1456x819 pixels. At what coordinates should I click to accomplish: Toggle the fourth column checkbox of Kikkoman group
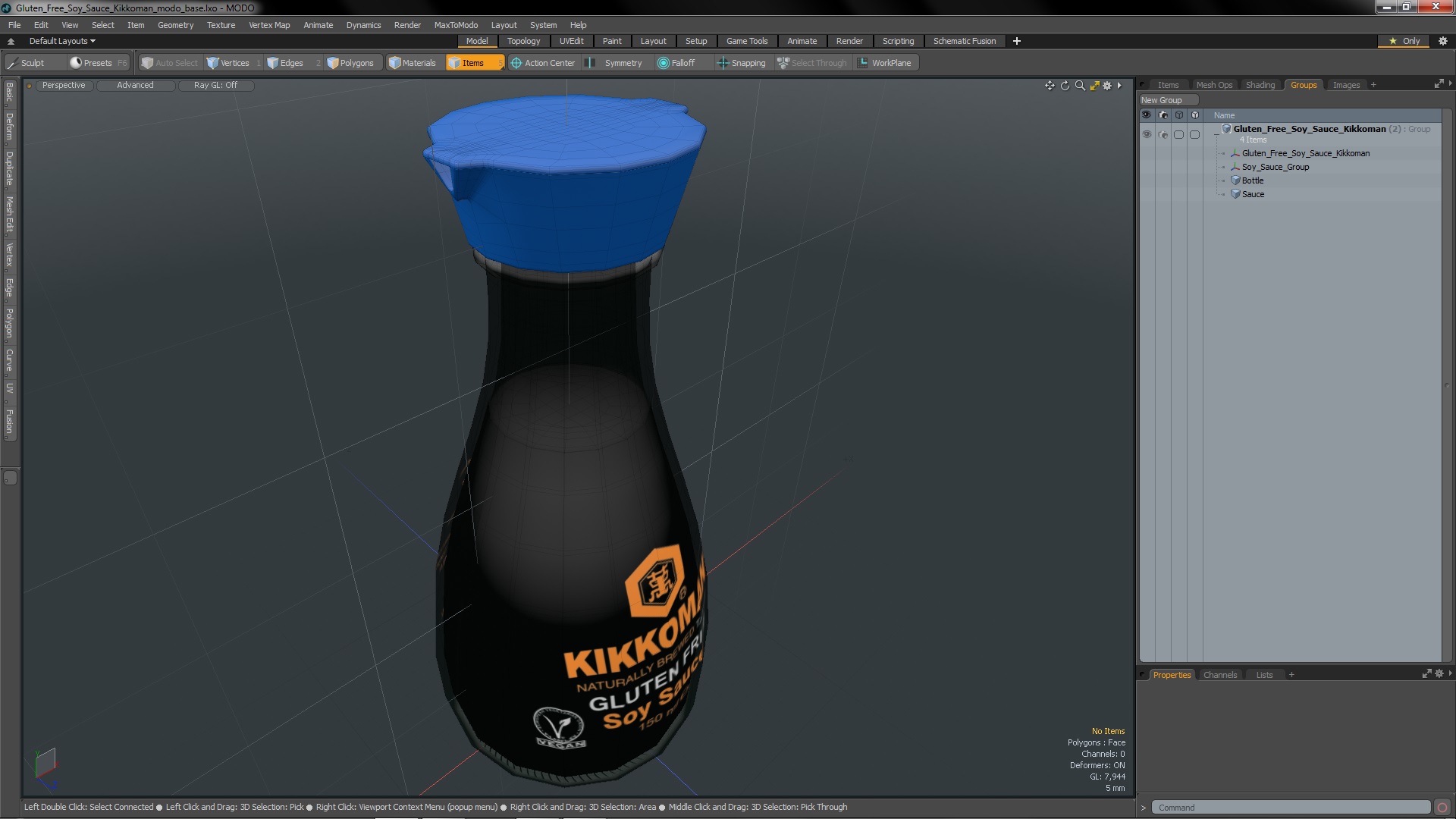click(x=1195, y=134)
